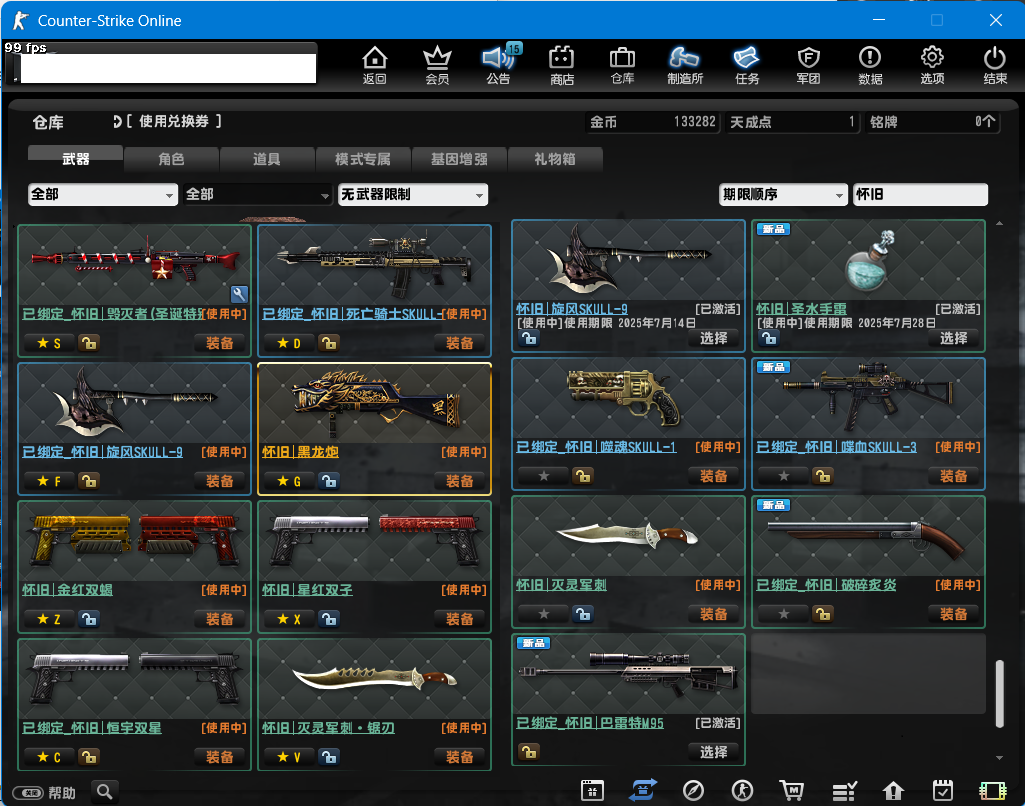Screen dimensions: 1025x806
Task: Open the 怀旧|灭灵军刺 item name link
Action: point(562,585)
